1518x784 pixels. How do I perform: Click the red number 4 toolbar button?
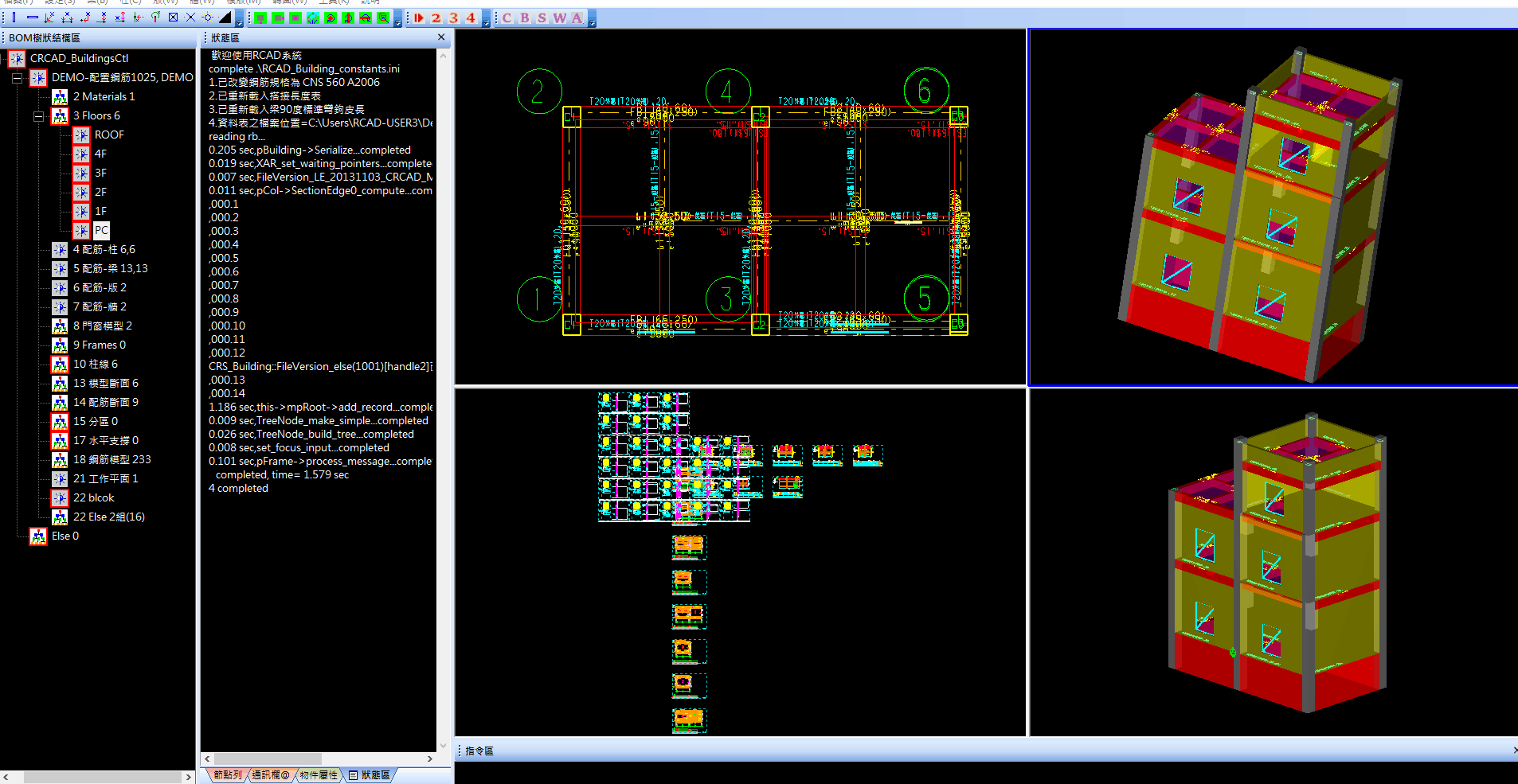point(471,18)
